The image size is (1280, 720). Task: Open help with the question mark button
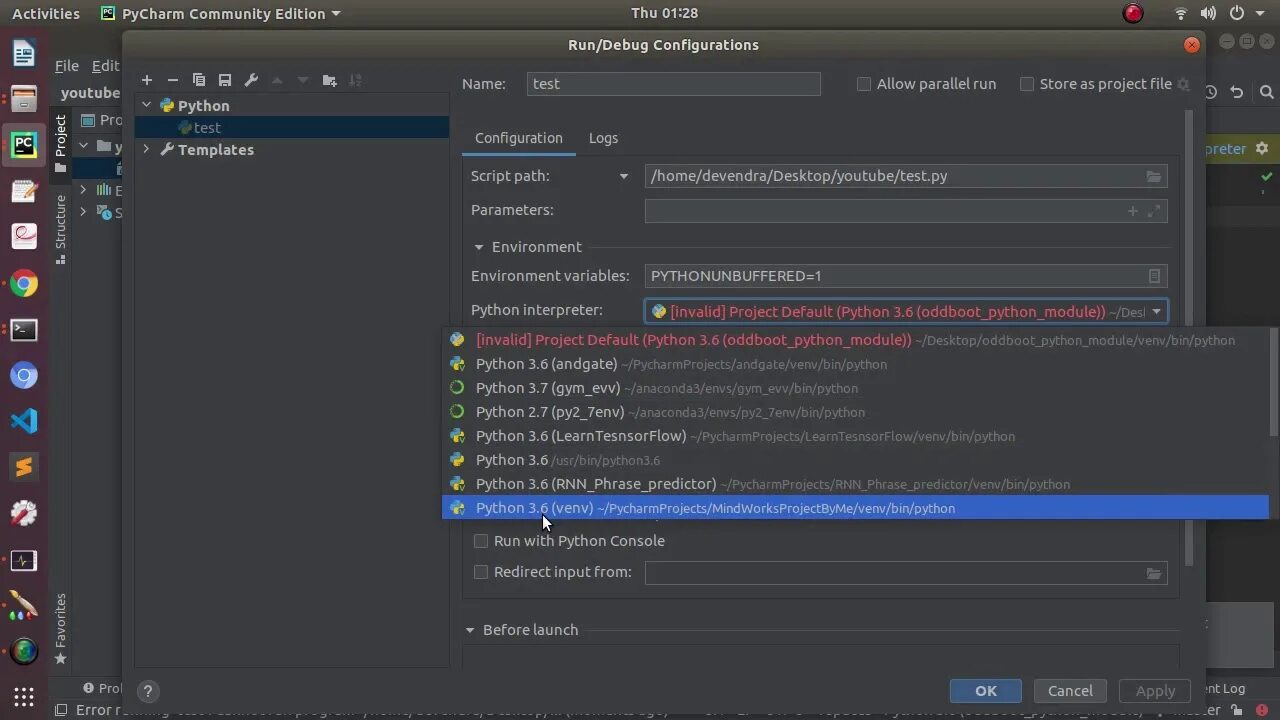[x=148, y=691]
